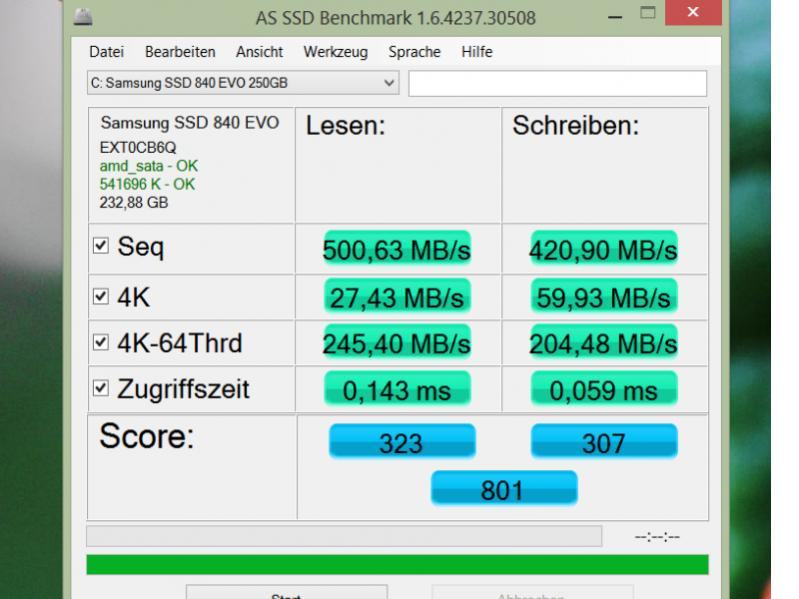Maximize the AS SSD Benchmark window
The image size is (799, 599).
pos(648,13)
